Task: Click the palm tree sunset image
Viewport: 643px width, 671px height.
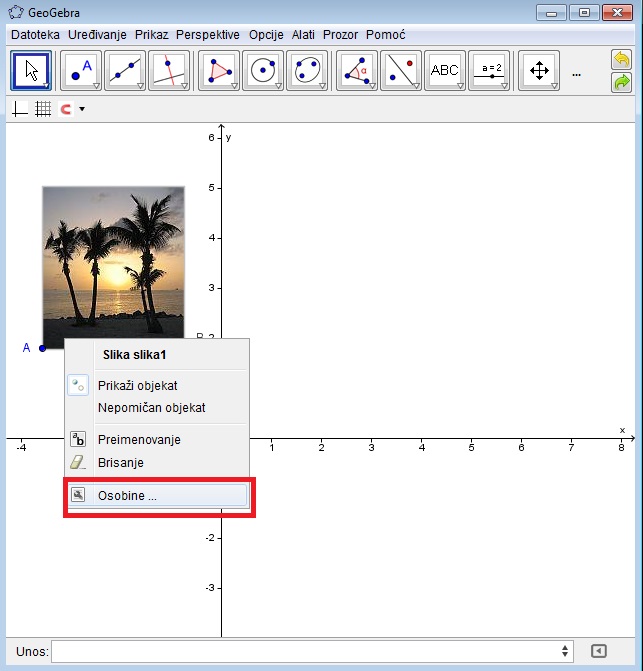Action: coord(113,268)
